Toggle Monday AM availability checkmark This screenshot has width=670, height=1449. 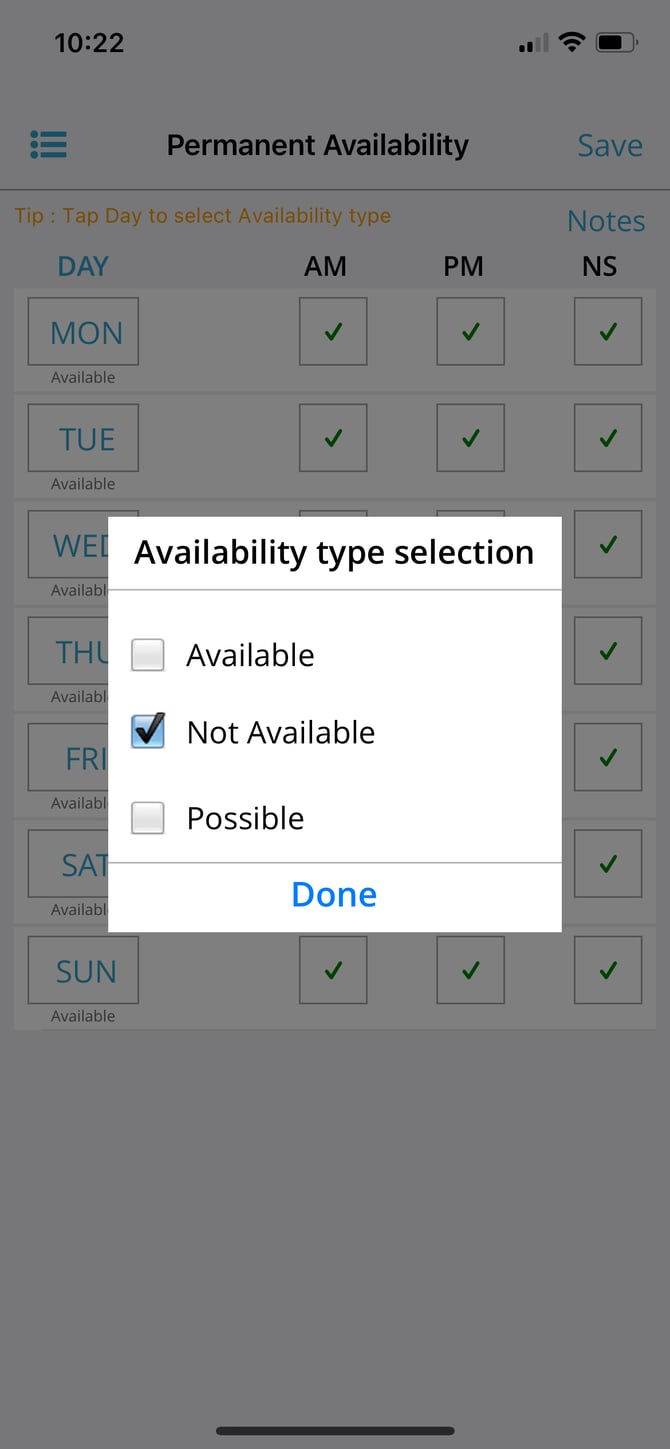click(x=333, y=331)
